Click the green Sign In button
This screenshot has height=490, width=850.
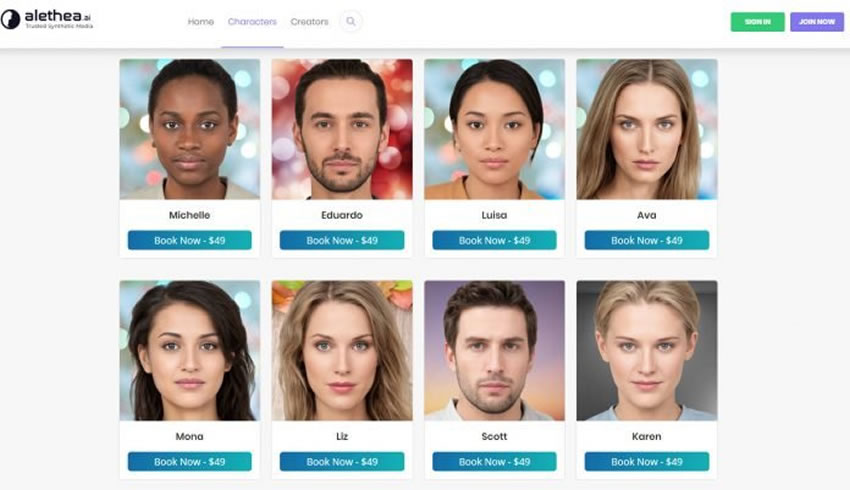point(757,22)
